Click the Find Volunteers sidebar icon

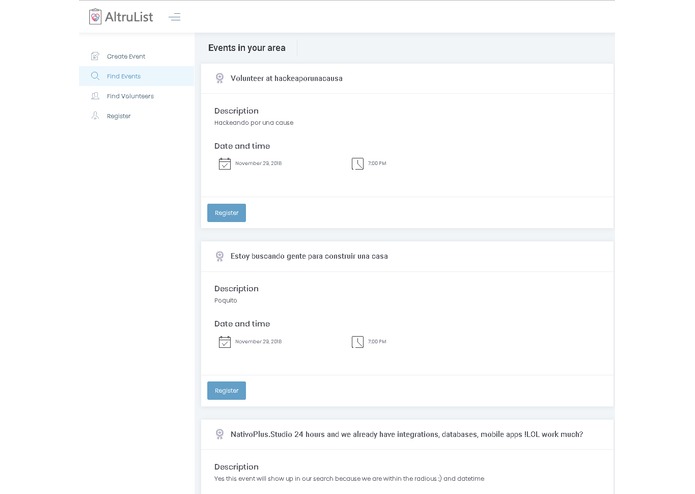[x=95, y=96]
